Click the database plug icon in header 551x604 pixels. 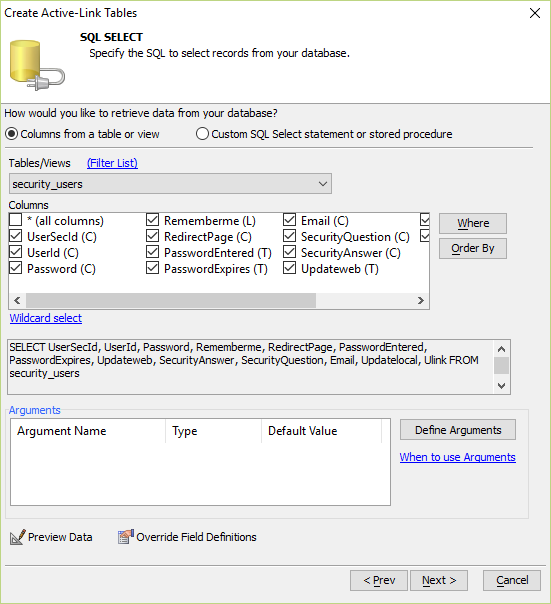(37, 65)
